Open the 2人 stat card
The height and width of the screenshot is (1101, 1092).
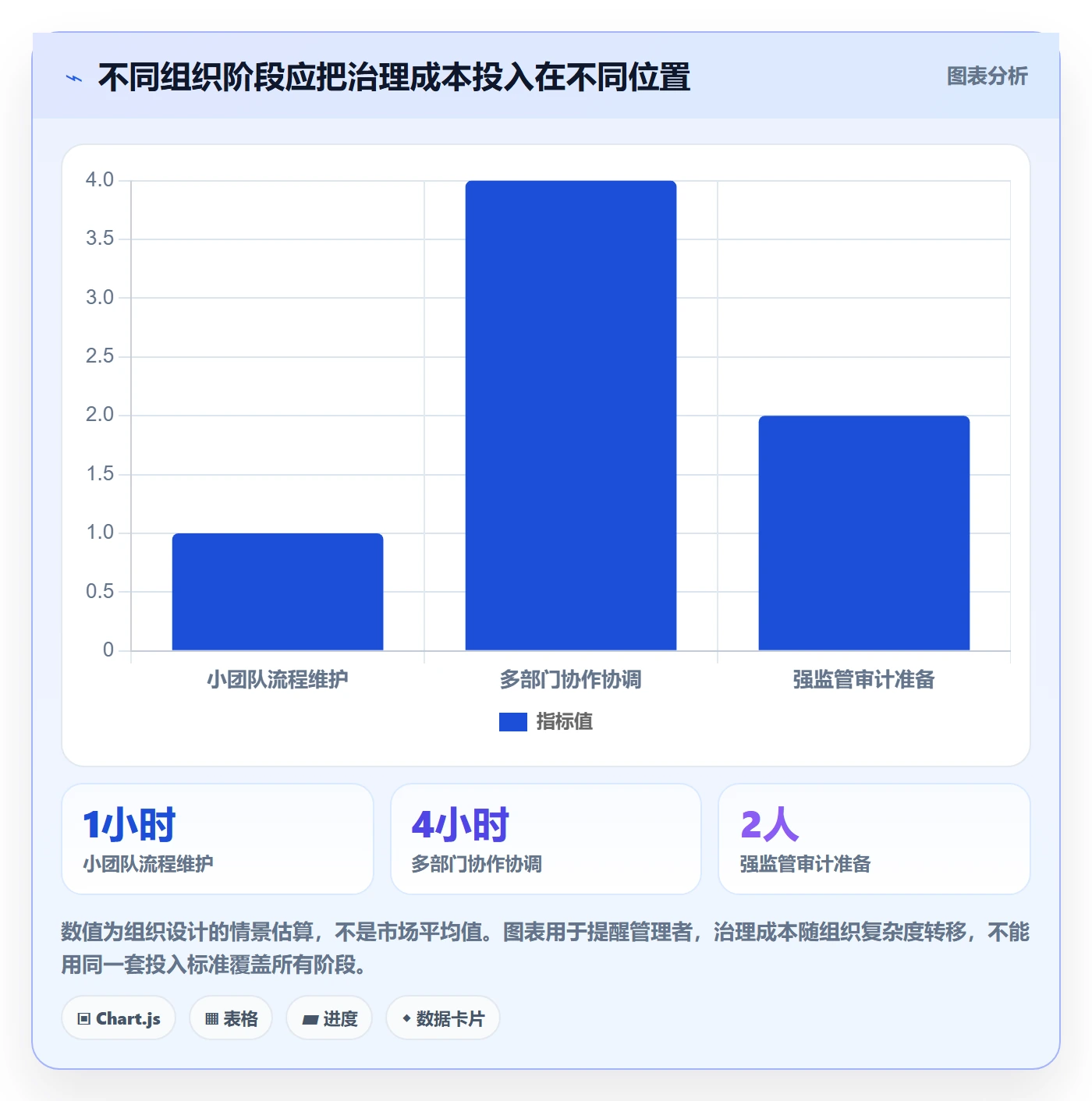pos(874,839)
